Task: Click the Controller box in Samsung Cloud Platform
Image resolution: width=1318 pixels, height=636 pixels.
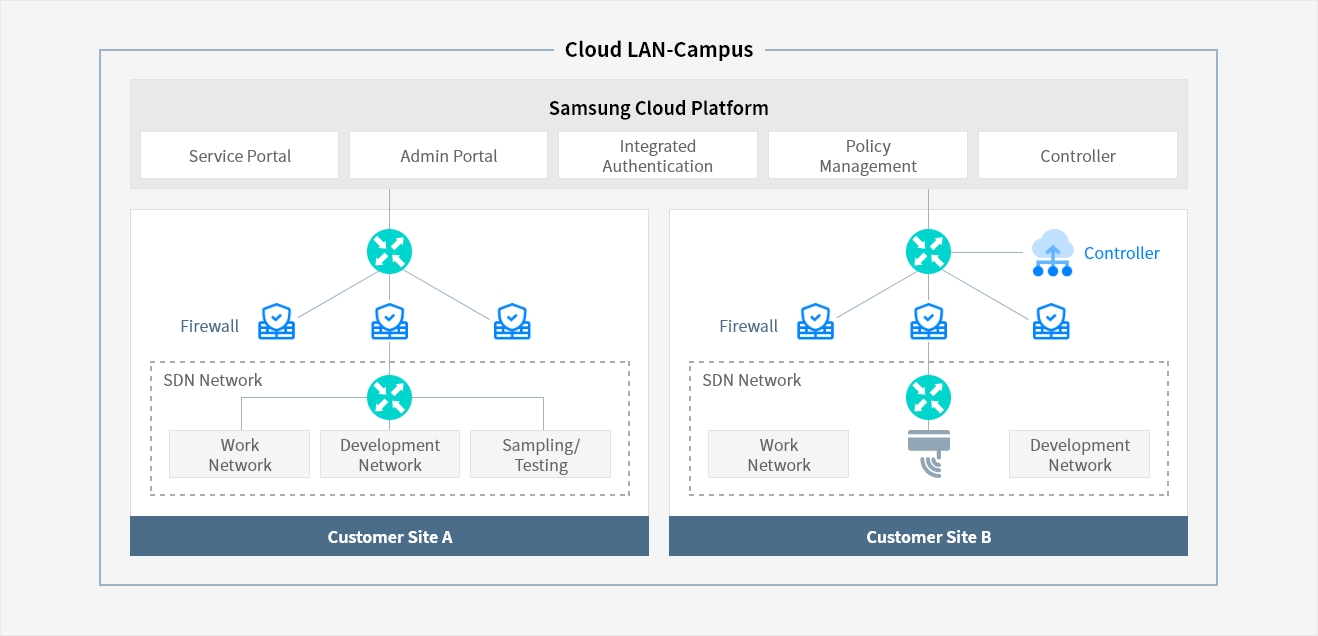Action: (1077, 156)
